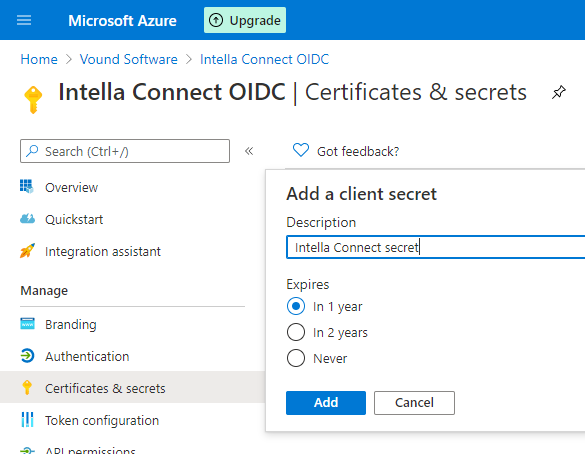Open Vound Software breadcrumb link
This screenshot has height=454, width=585.
tap(129, 59)
